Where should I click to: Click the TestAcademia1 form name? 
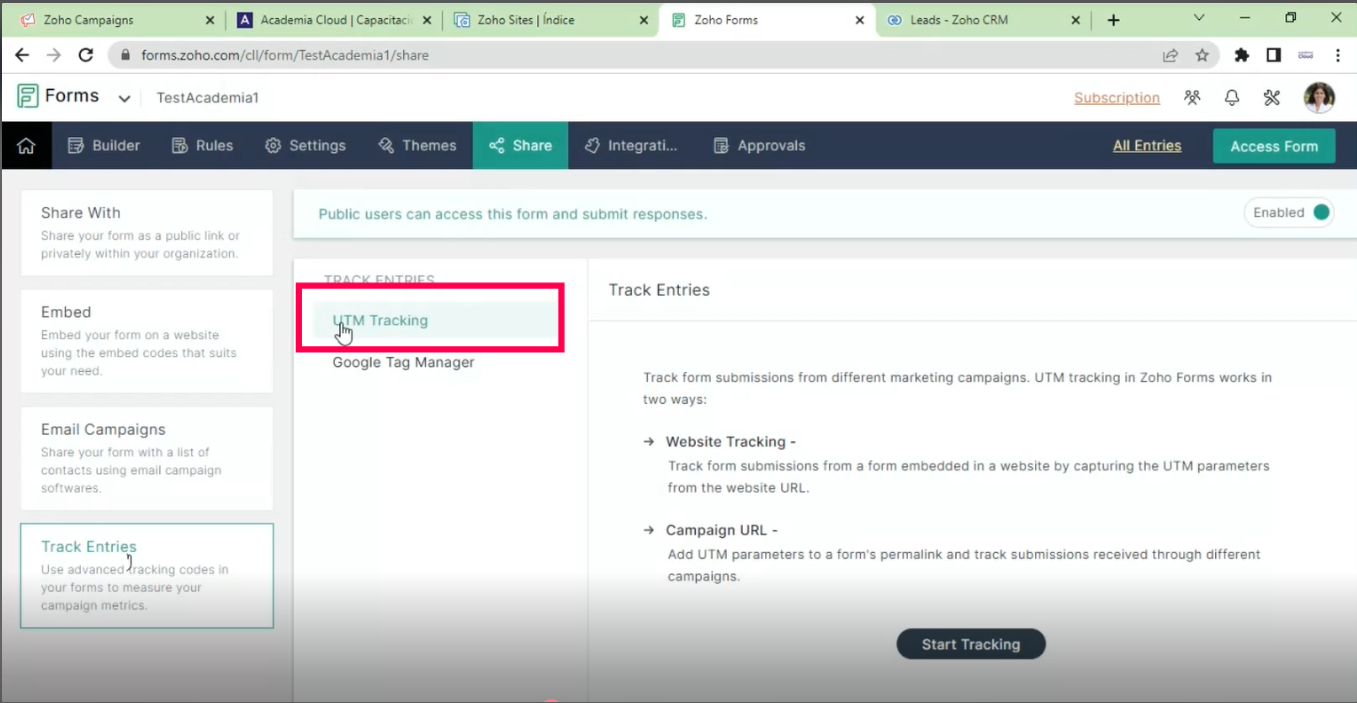pos(207,98)
